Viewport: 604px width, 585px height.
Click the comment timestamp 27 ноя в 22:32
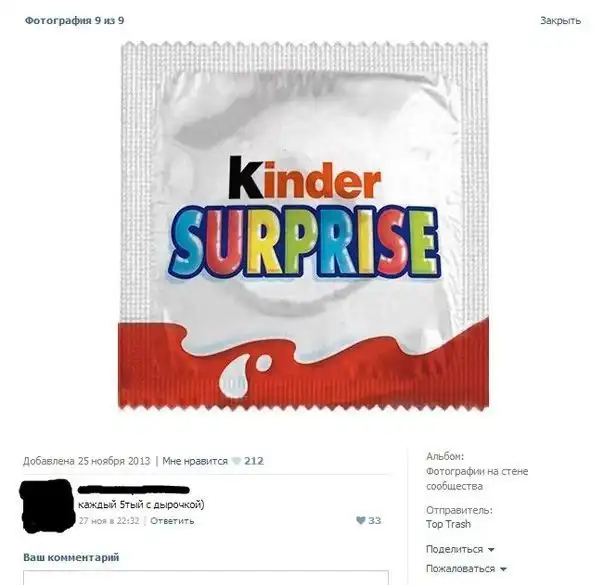click(x=109, y=521)
